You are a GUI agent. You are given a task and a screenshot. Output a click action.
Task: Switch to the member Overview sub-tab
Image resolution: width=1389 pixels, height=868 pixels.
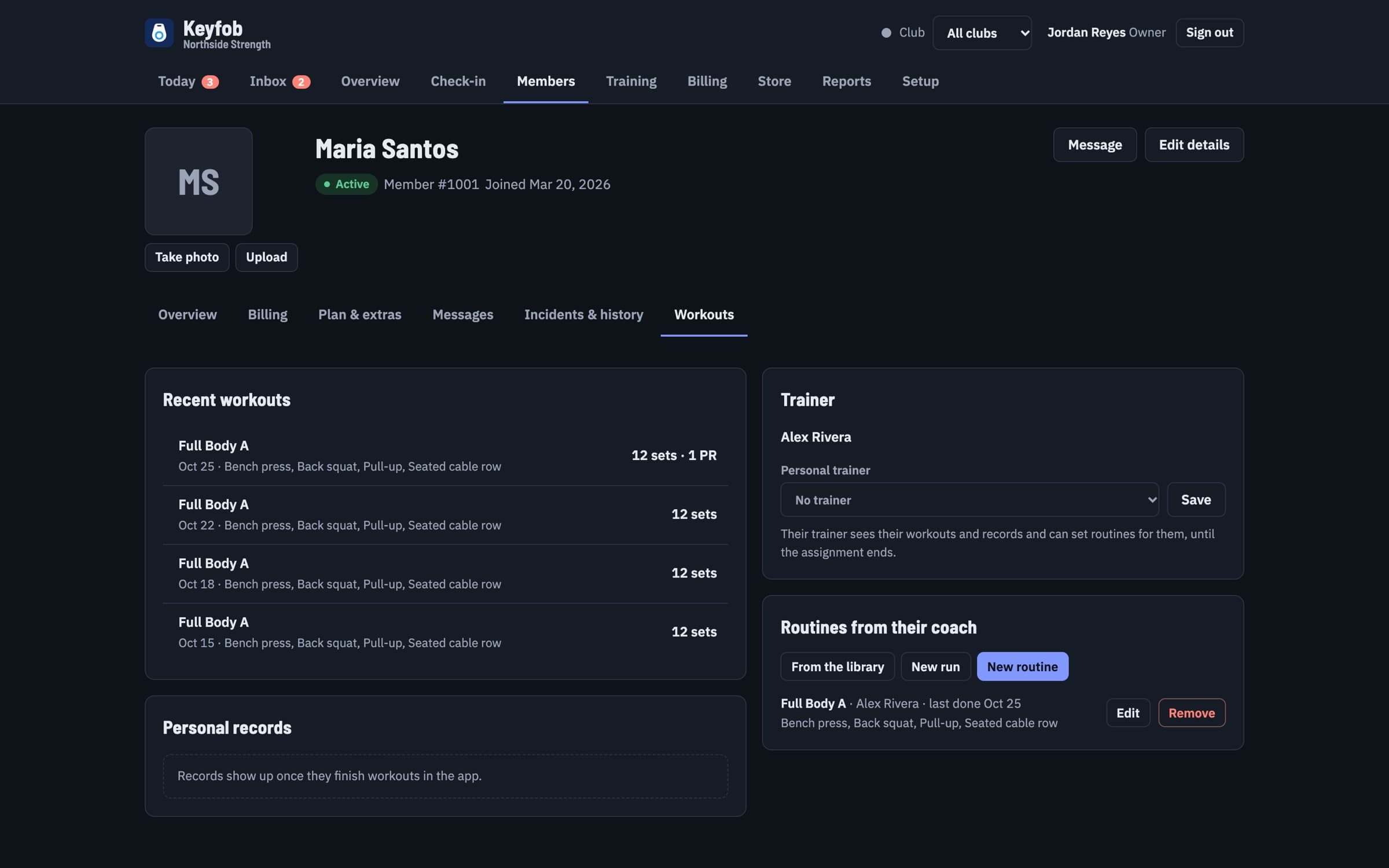pos(188,314)
